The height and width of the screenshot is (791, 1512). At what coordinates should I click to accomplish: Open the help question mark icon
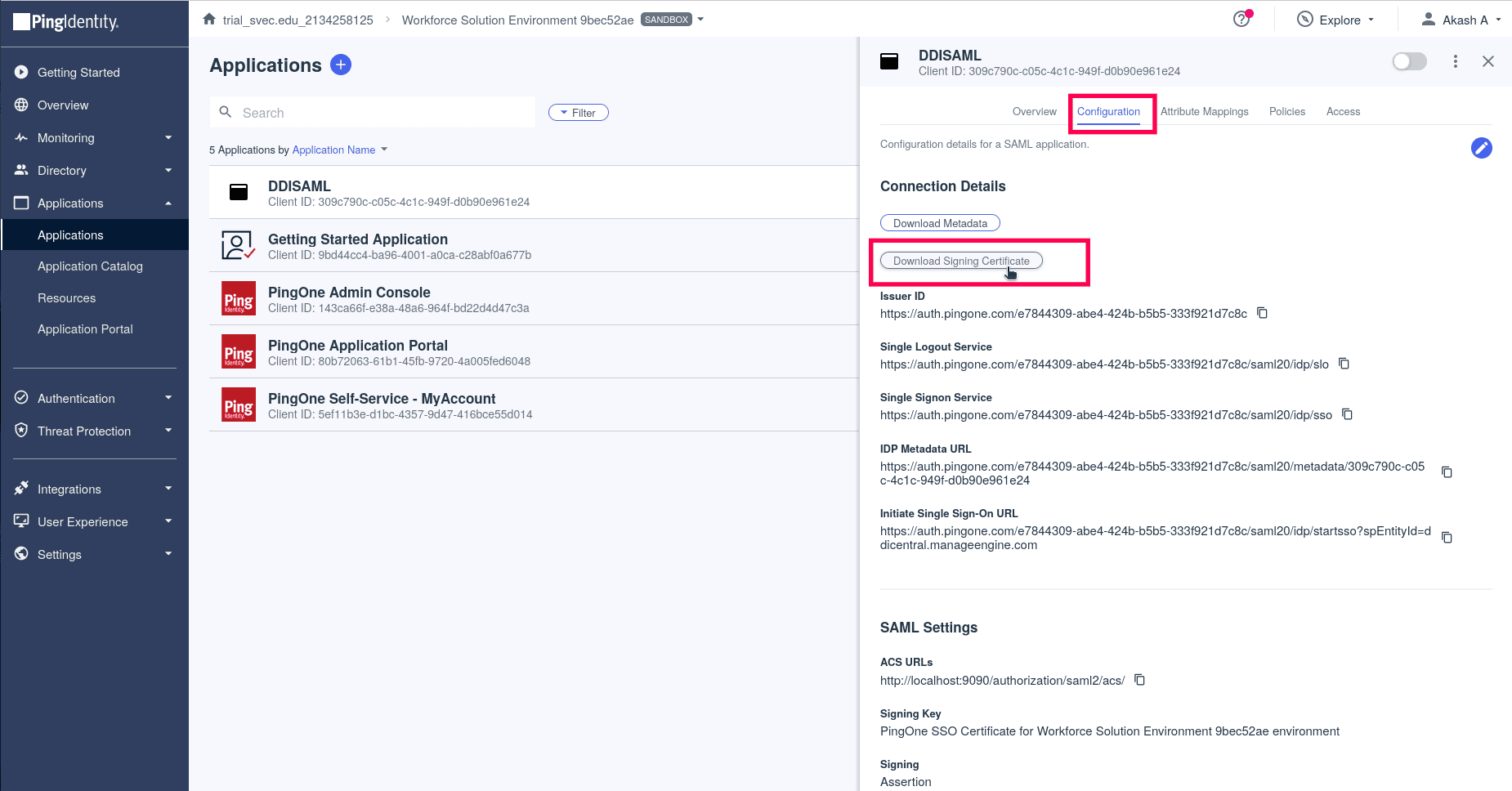pyautogui.click(x=1241, y=19)
